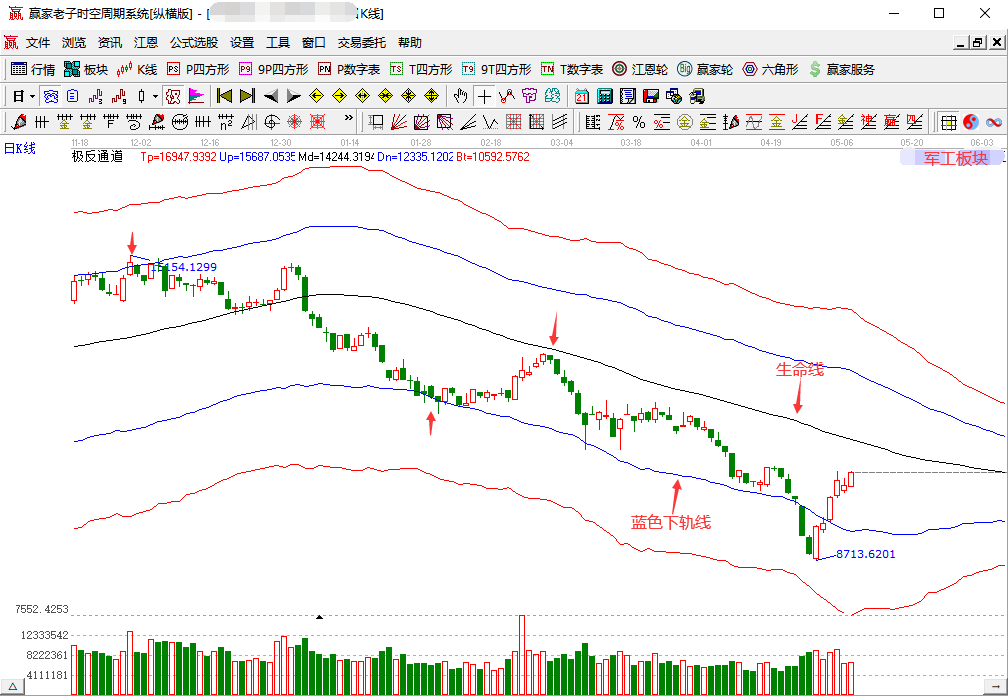1008x696 pixels.
Task: Click the 极反通道 indicator name
Action: click(97, 156)
